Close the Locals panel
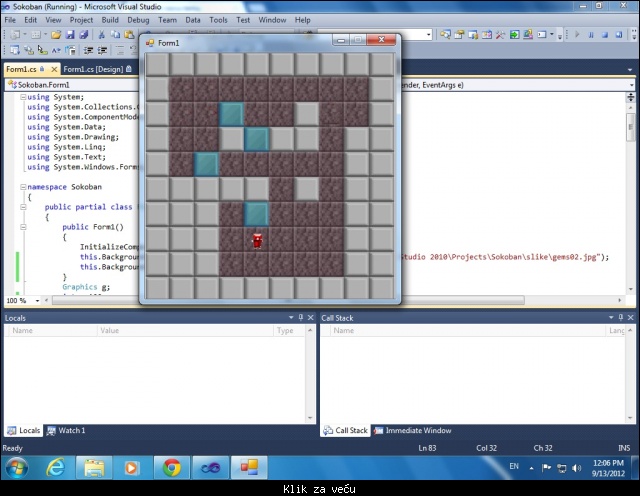The image size is (640, 496). pyautogui.click(x=311, y=317)
